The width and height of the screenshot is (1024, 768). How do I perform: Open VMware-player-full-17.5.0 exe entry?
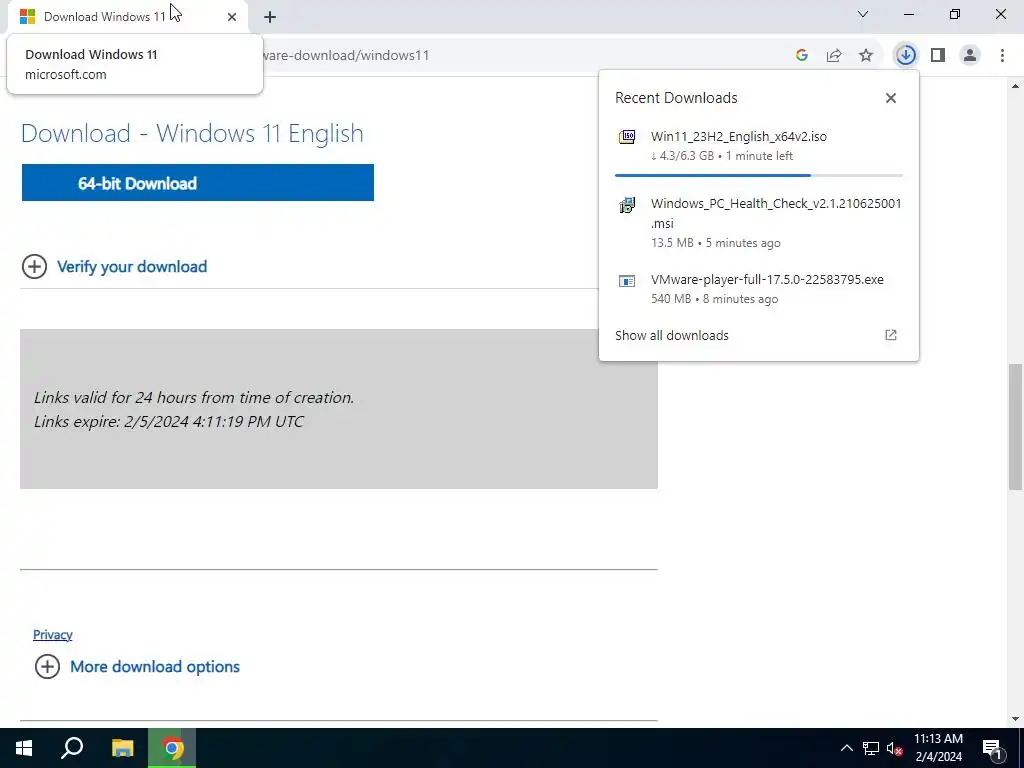758,289
